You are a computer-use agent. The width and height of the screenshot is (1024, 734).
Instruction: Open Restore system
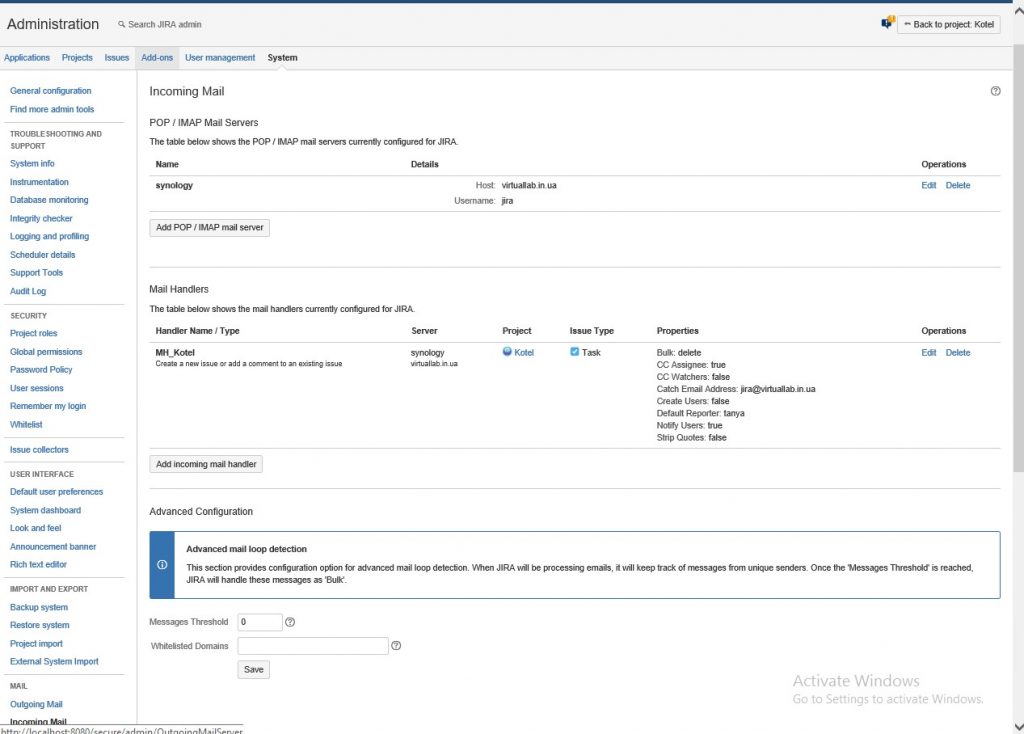coord(39,625)
